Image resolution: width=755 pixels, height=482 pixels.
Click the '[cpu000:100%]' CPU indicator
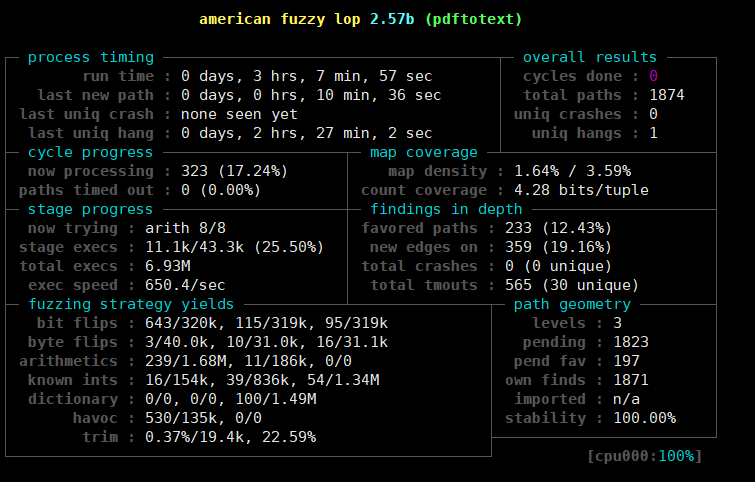coord(645,456)
